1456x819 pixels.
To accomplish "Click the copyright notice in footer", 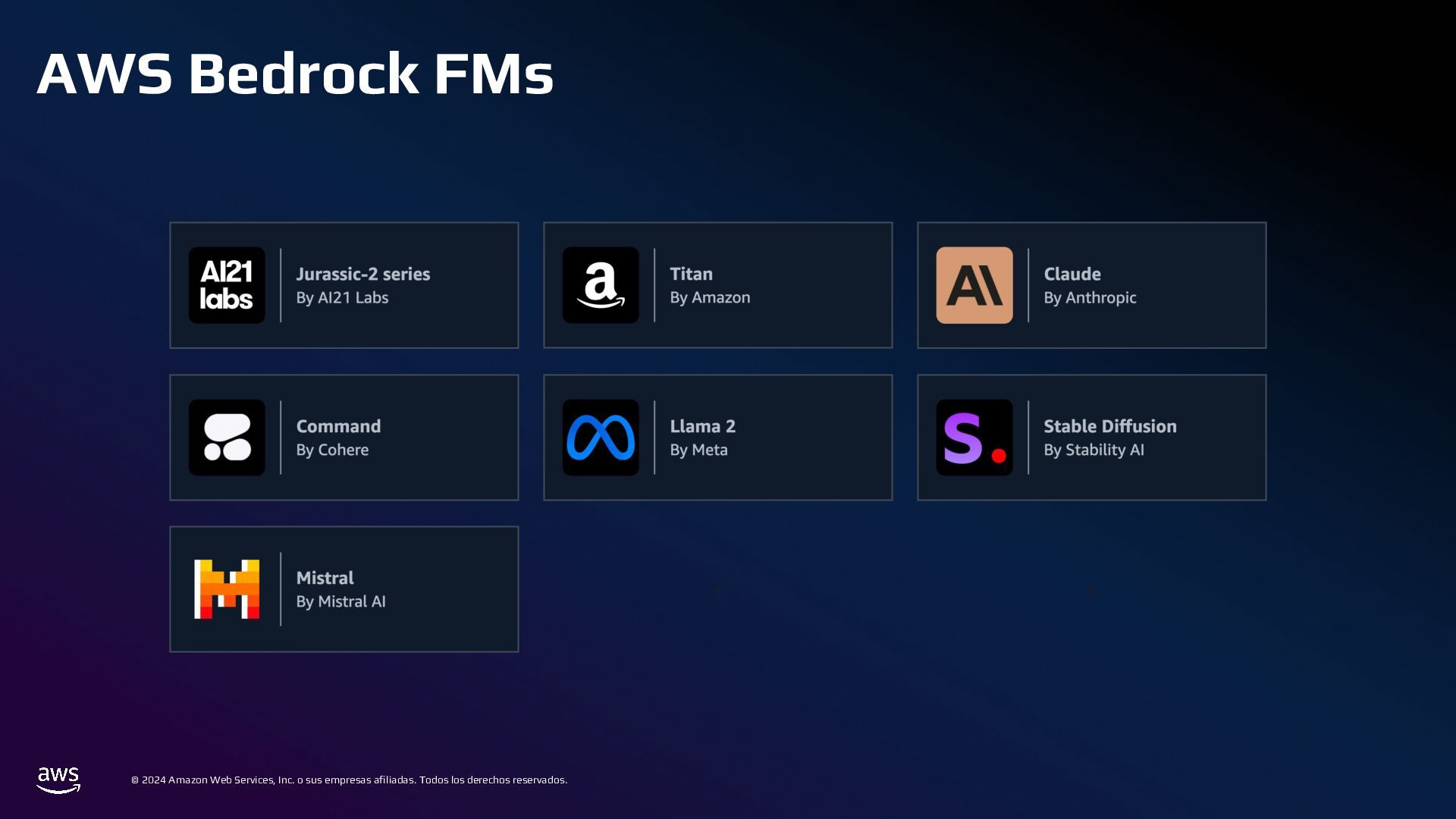I will (349, 780).
